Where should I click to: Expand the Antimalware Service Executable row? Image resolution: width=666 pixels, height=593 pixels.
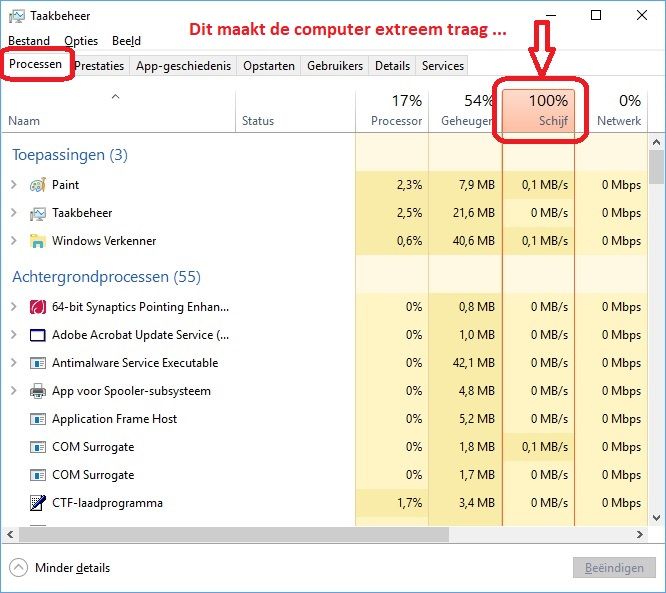(x=14, y=363)
